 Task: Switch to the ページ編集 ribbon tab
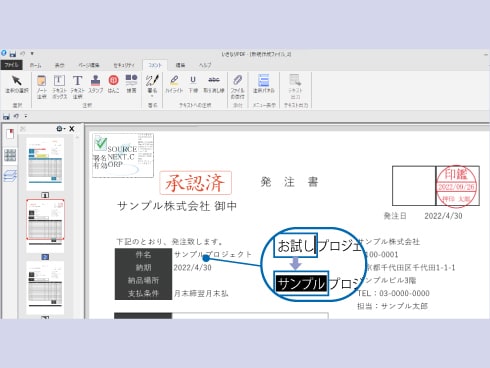89,65
